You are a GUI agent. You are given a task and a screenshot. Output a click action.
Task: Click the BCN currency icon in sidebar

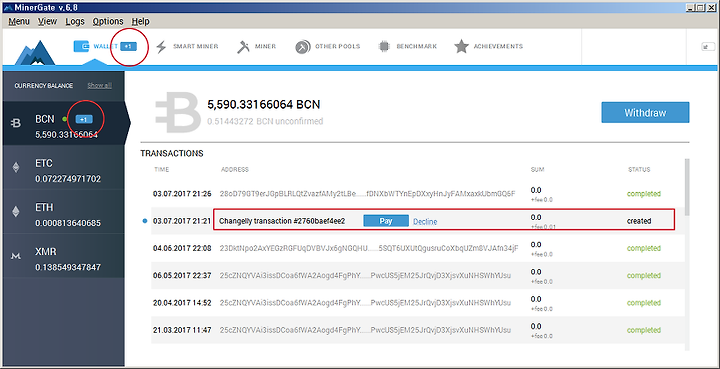pos(16,123)
